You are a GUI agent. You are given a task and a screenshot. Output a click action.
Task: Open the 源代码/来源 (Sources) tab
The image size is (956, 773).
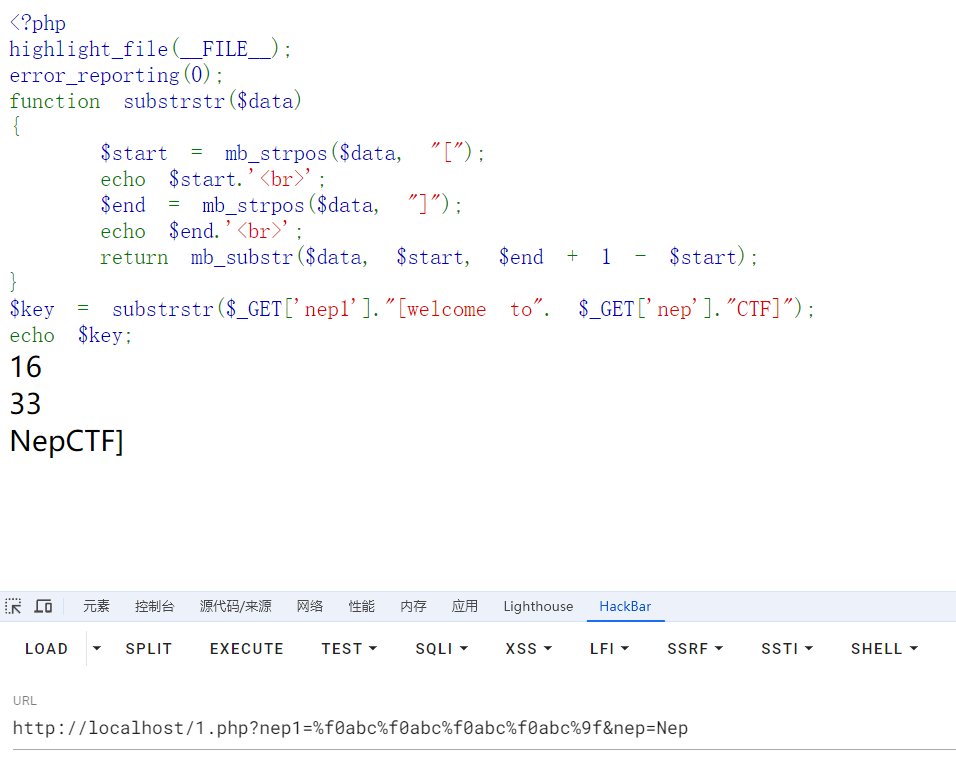pos(235,606)
